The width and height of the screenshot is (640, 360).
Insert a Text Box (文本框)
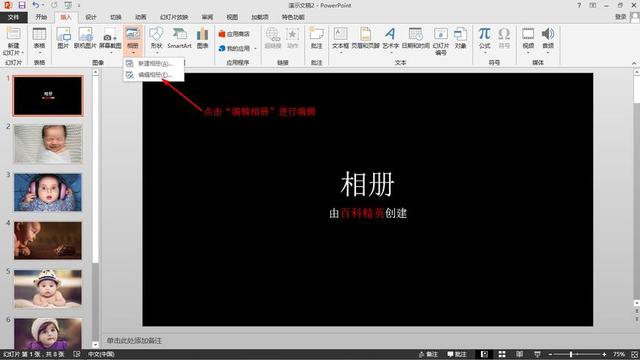pos(340,40)
